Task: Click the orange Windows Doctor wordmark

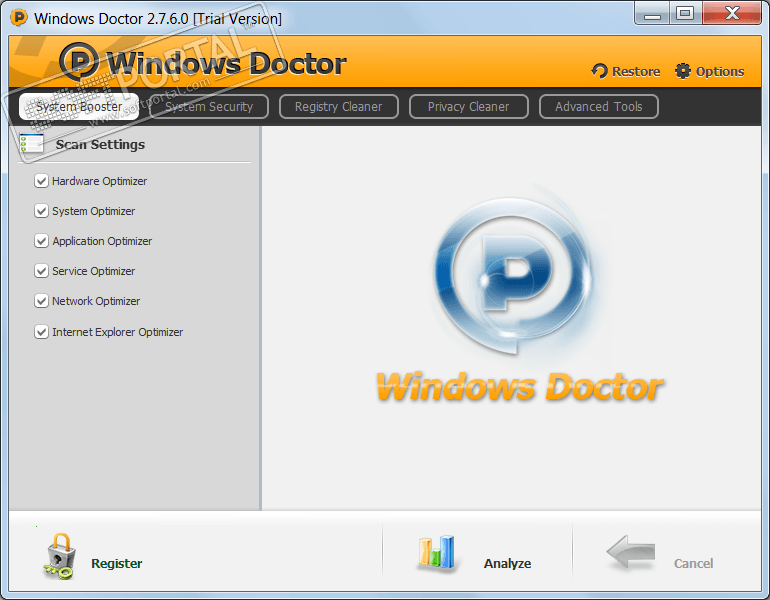Action: click(x=521, y=387)
